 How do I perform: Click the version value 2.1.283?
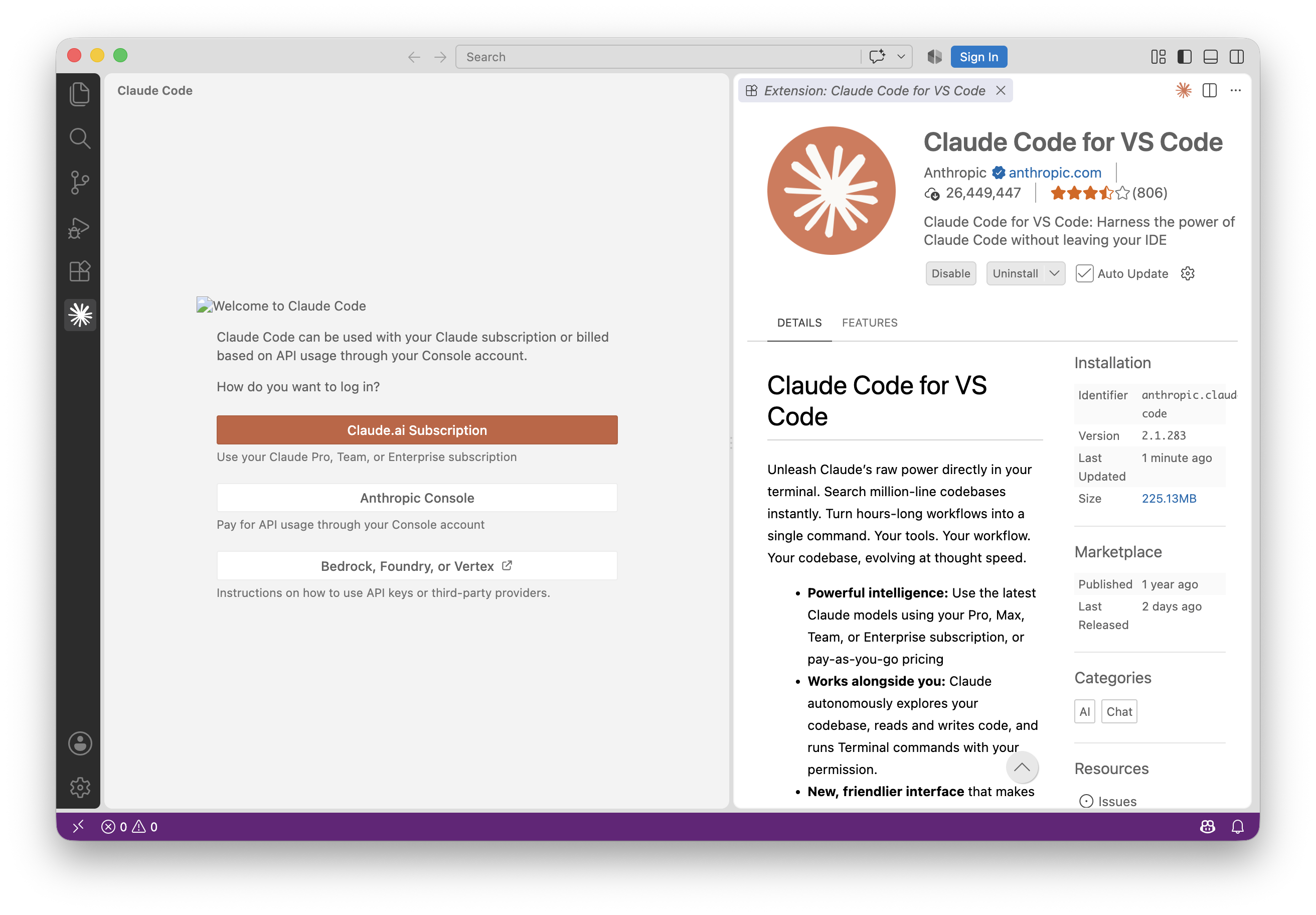[1164, 436]
